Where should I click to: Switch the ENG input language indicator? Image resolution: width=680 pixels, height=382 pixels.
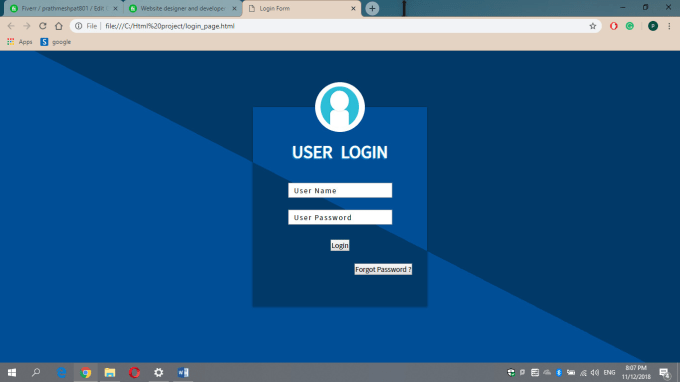pos(609,372)
